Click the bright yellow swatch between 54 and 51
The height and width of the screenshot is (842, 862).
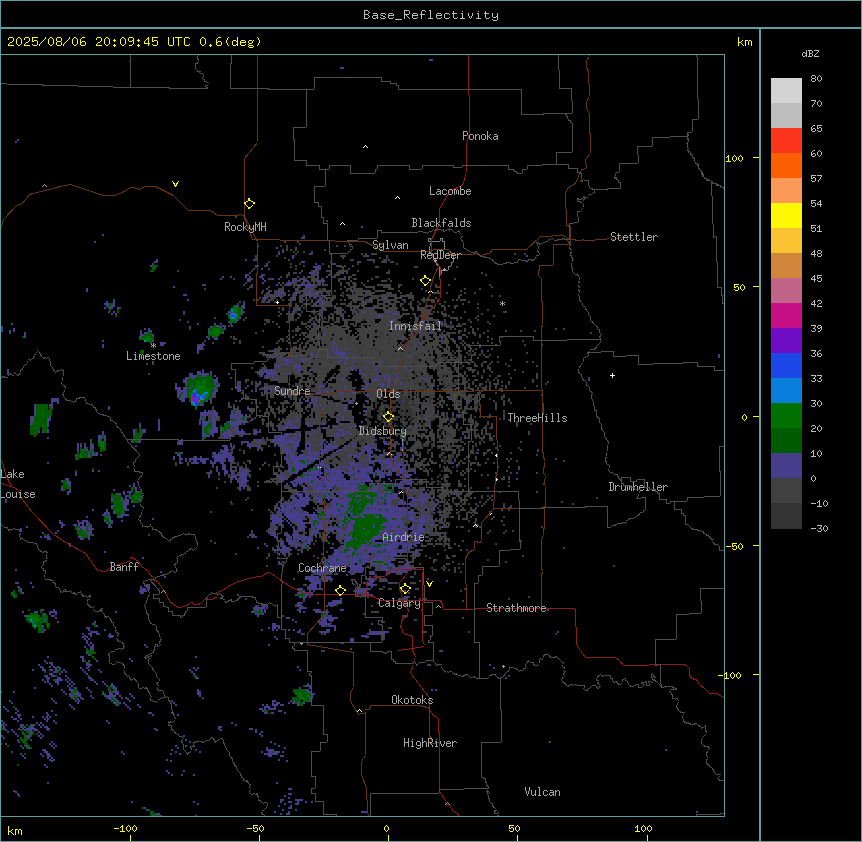point(786,215)
